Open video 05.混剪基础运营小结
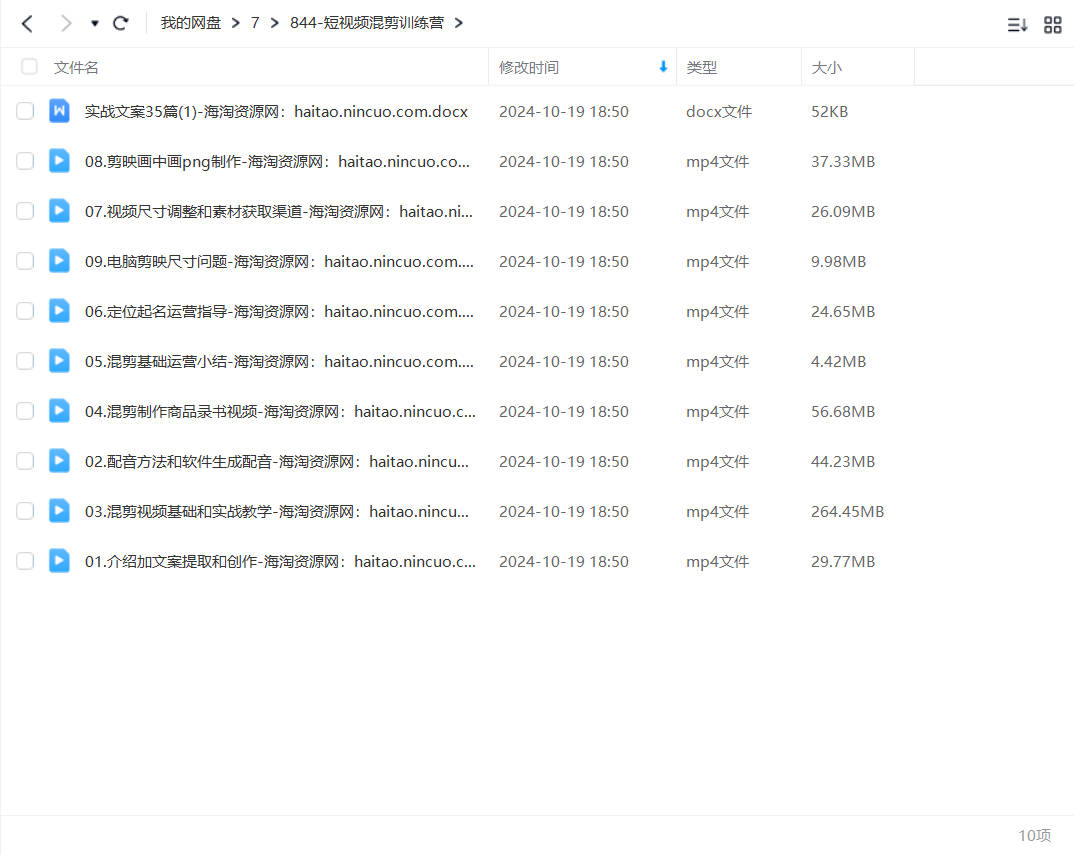1074x855 pixels. tap(279, 362)
